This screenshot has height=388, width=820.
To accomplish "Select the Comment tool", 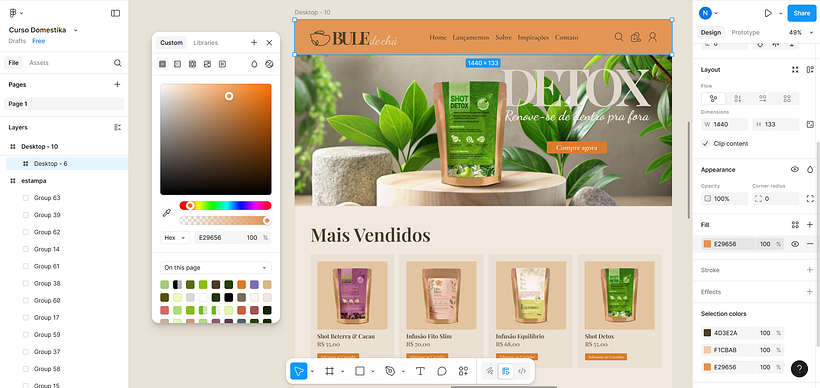I will pos(442,371).
